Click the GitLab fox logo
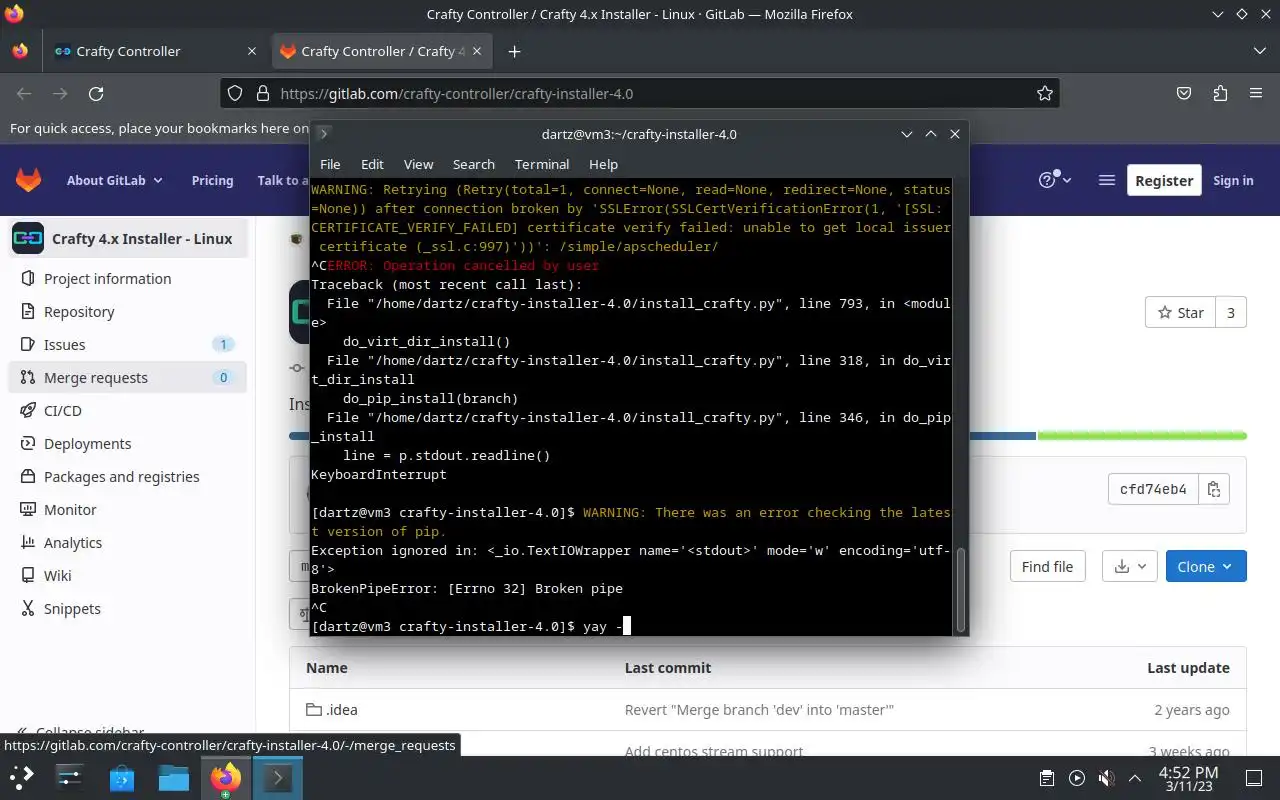This screenshot has height=800, width=1280. tap(28, 180)
